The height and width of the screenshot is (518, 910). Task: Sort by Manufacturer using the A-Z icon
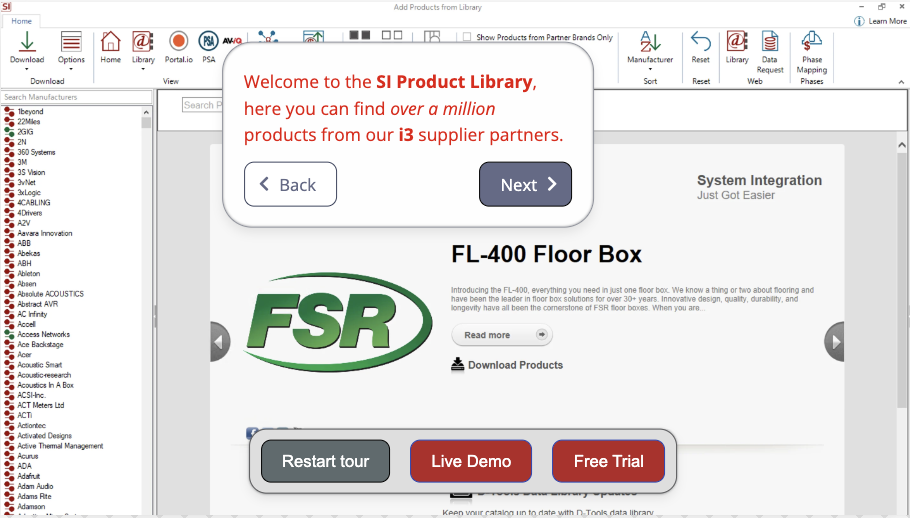[650, 41]
